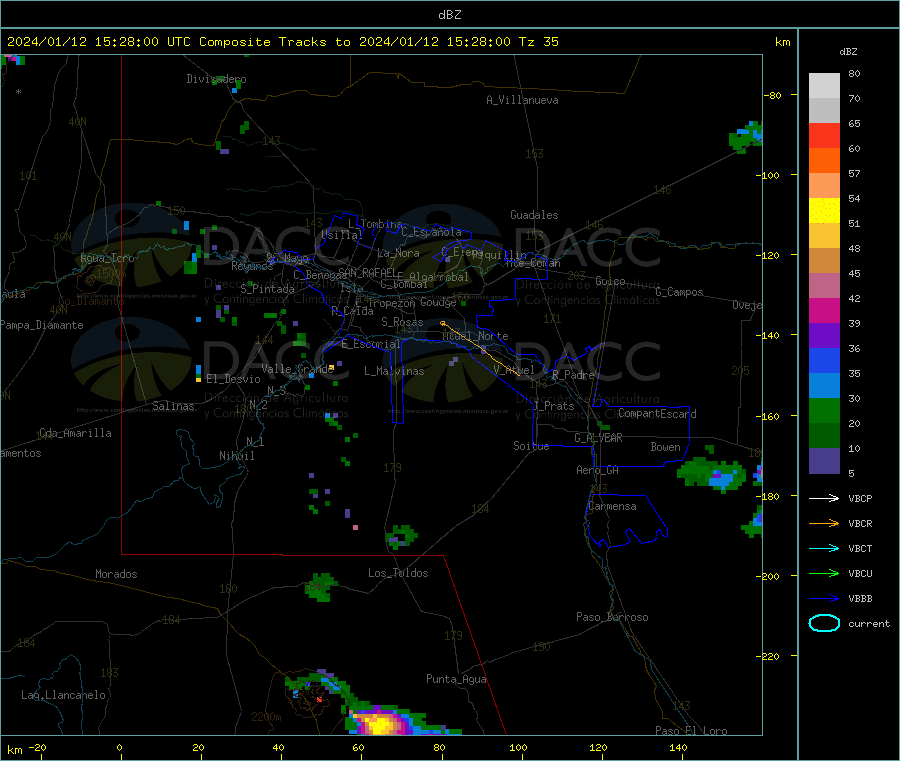Screen dimensions: 900x761
Task: Pick the dark green 10 dBZ swatch
Action: click(824, 436)
